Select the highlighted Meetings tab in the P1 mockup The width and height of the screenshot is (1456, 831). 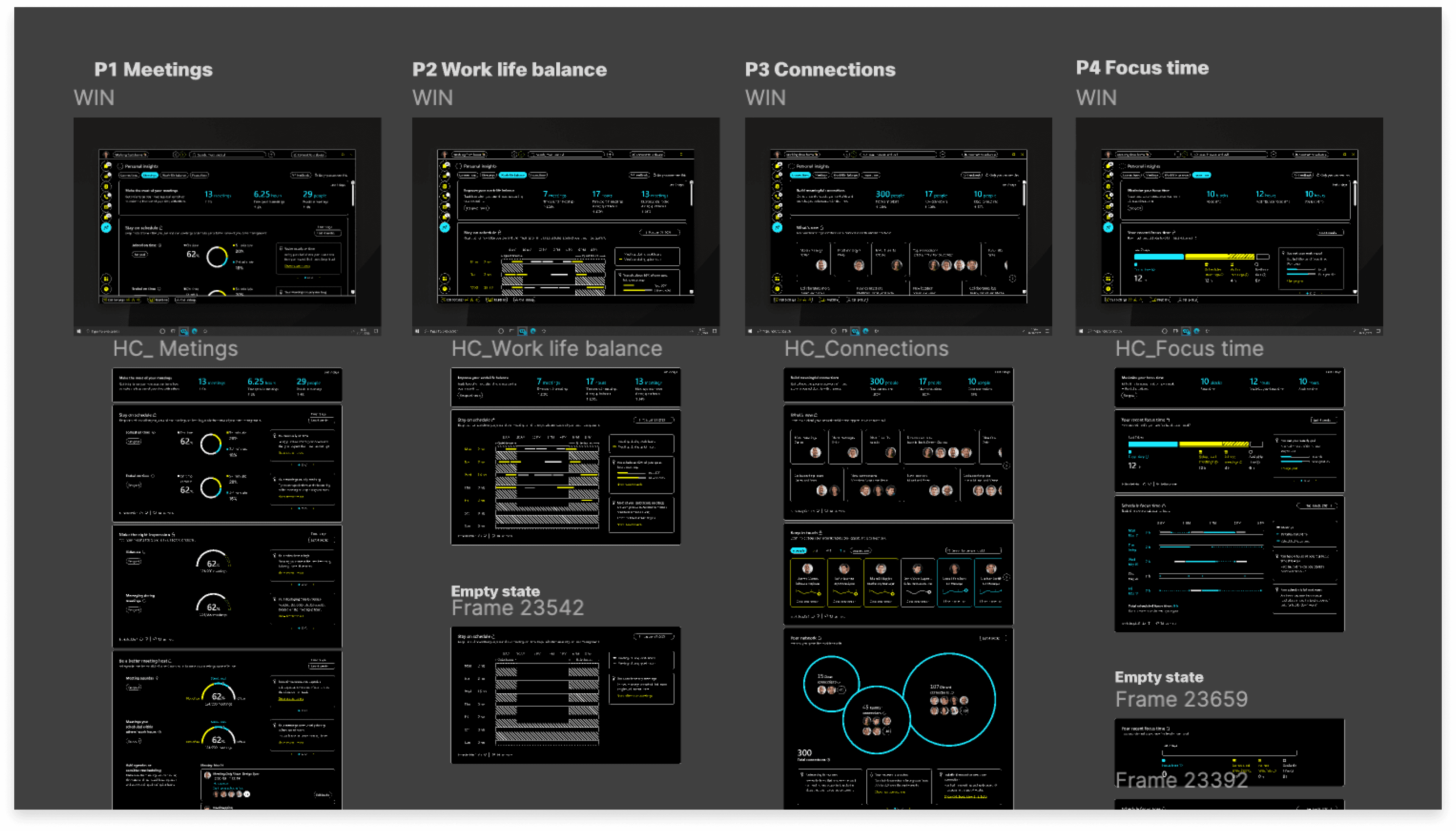[x=149, y=175]
